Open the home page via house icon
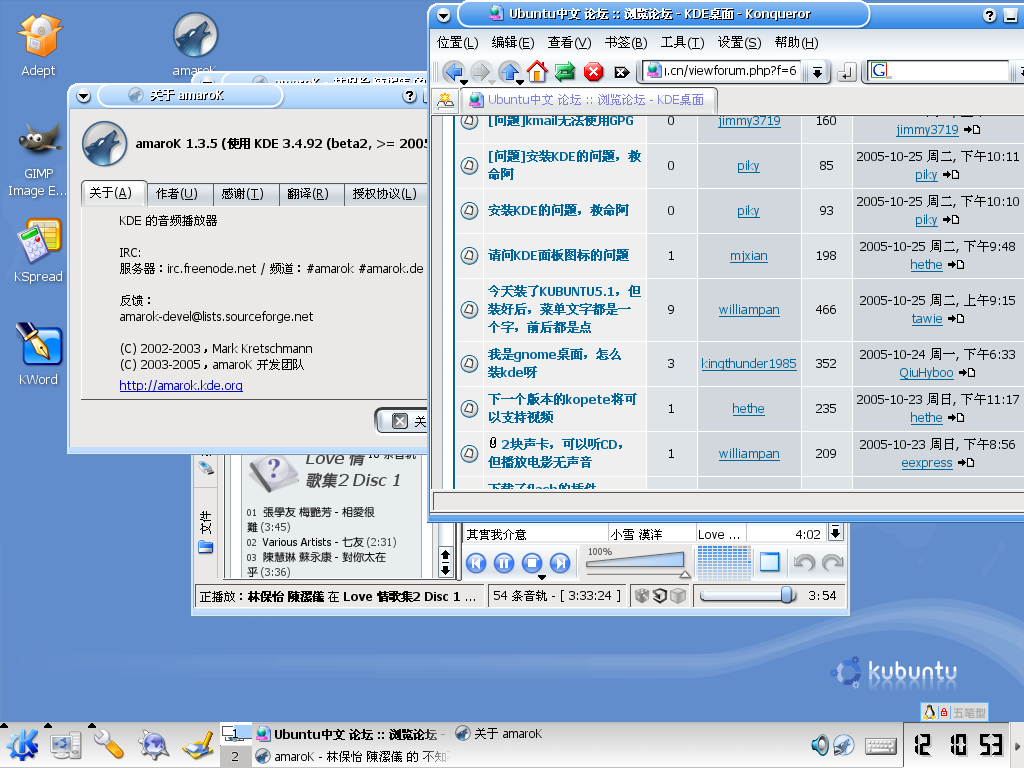This screenshot has width=1024, height=768. (537, 71)
